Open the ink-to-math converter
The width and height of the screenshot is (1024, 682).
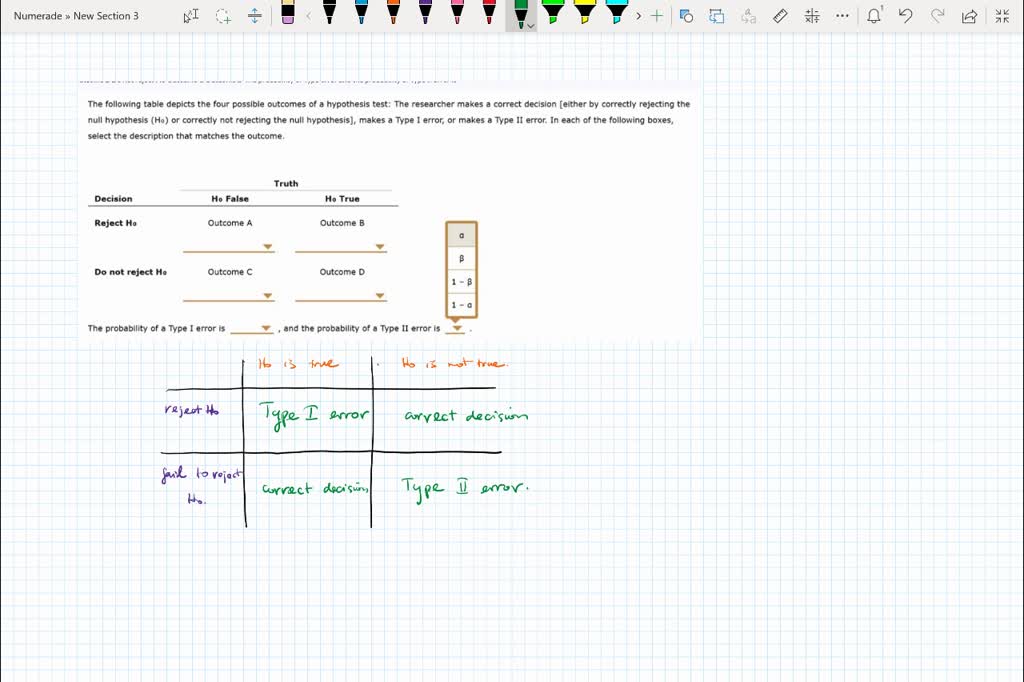(x=812, y=15)
